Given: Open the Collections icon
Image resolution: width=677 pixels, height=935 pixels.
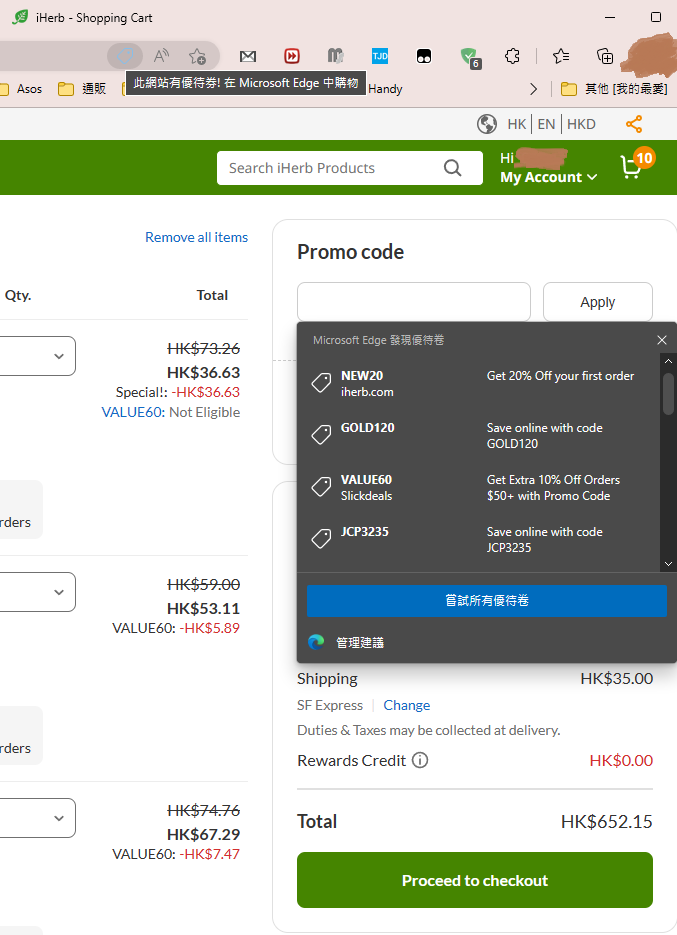Looking at the screenshot, I should (605, 56).
